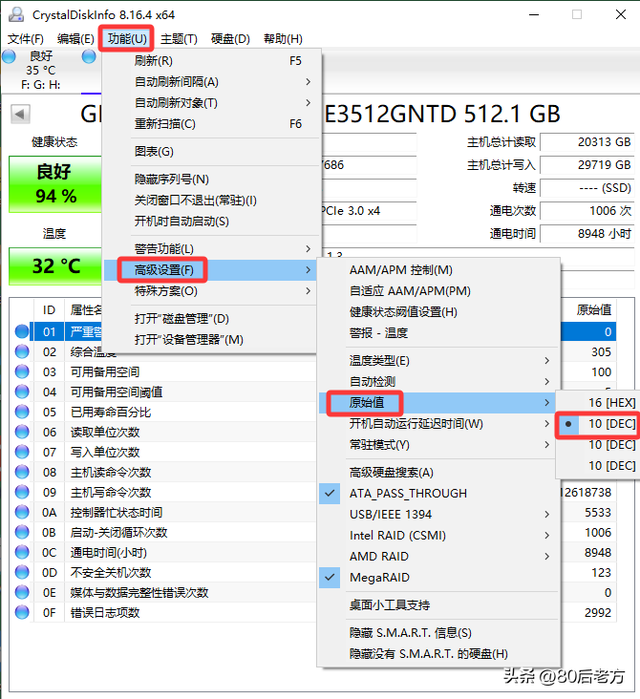Image resolution: width=640 pixels, height=699 pixels.
Task: Select the 16 [HEX] raw value format
Action: (x=597, y=403)
